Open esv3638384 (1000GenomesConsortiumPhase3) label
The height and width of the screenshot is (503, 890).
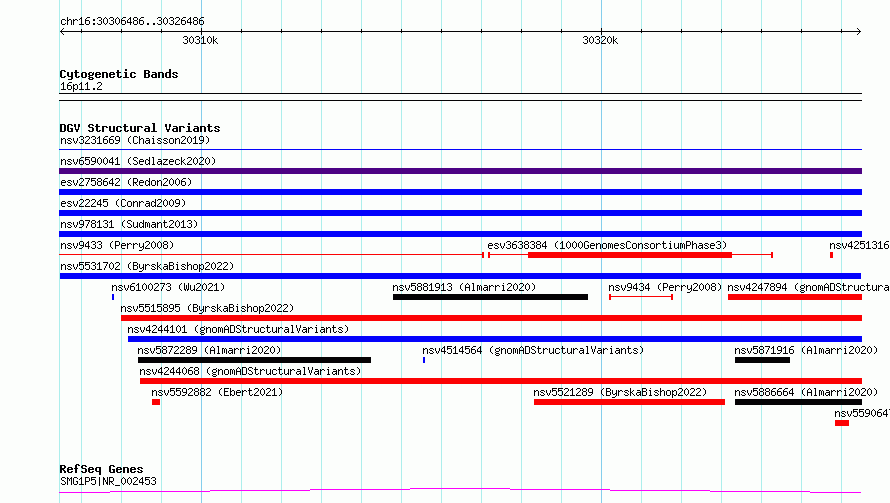(607, 245)
